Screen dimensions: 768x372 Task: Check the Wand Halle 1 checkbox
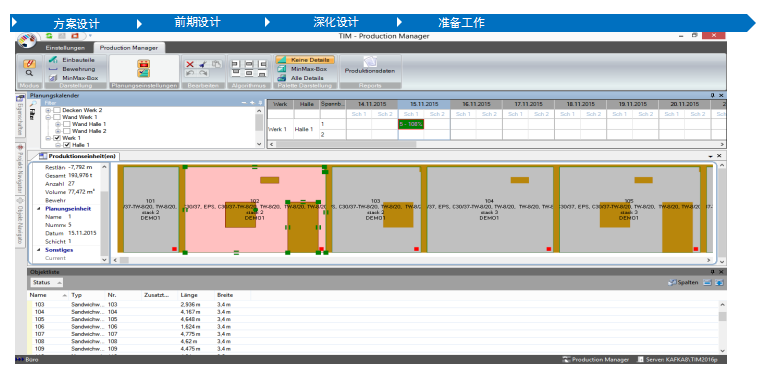click(x=66, y=124)
